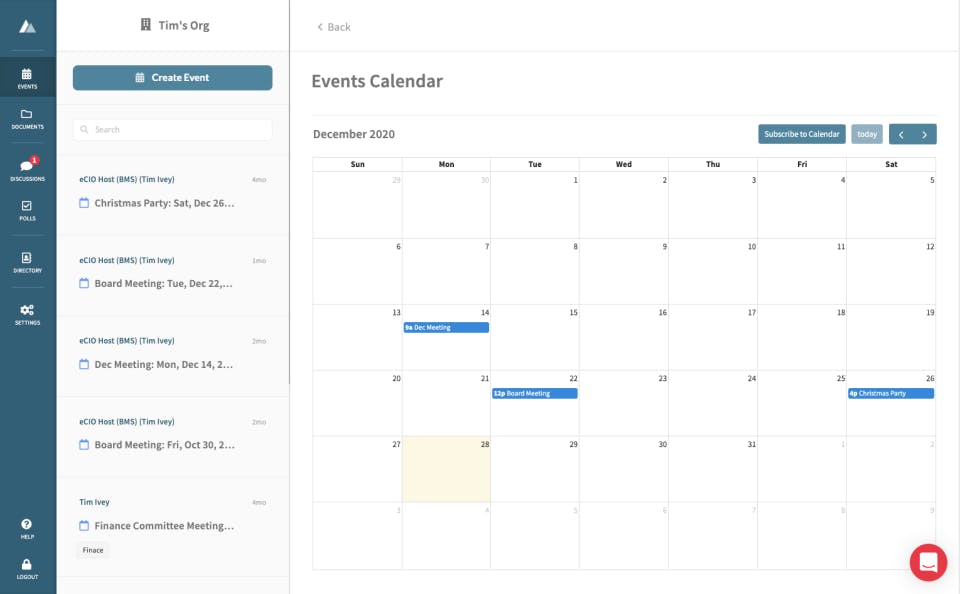
Task: Go to previous month in calendar
Action: click(x=901, y=134)
